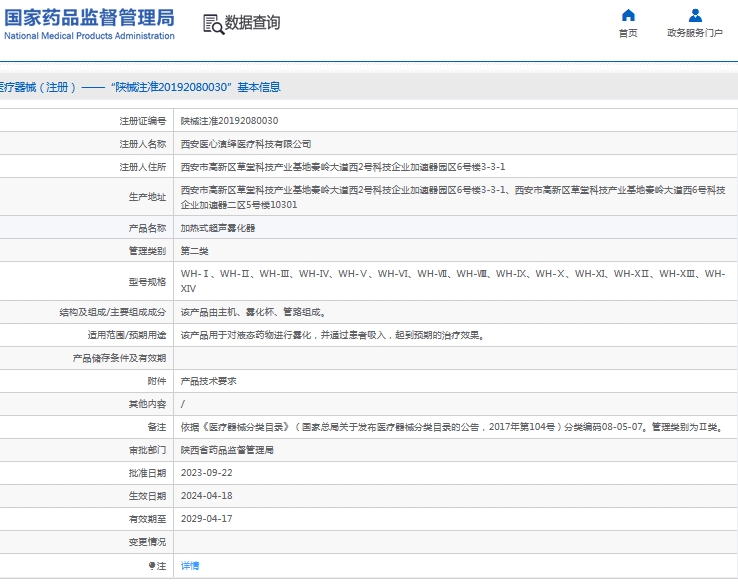This screenshot has height=586, width=738.
Task: Click the 政务服务门户 label
Action: tap(695, 33)
